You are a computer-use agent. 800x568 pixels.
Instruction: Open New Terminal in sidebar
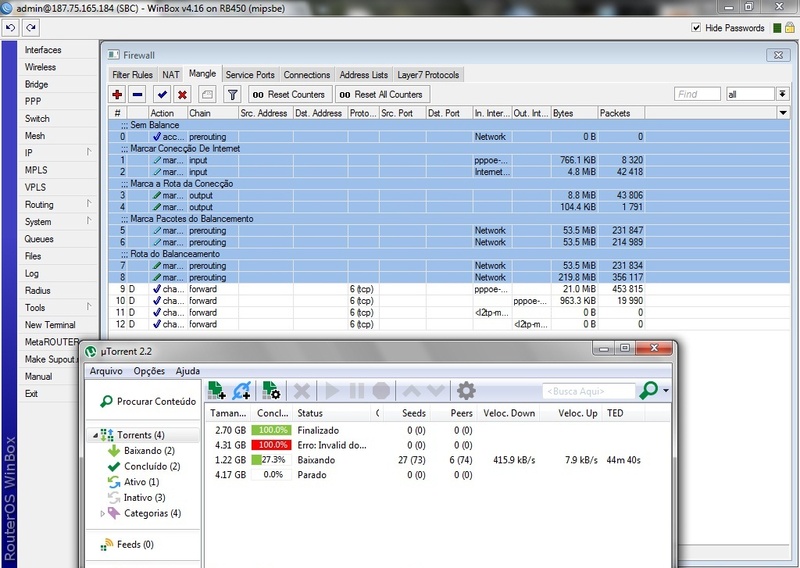click(x=50, y=325)
